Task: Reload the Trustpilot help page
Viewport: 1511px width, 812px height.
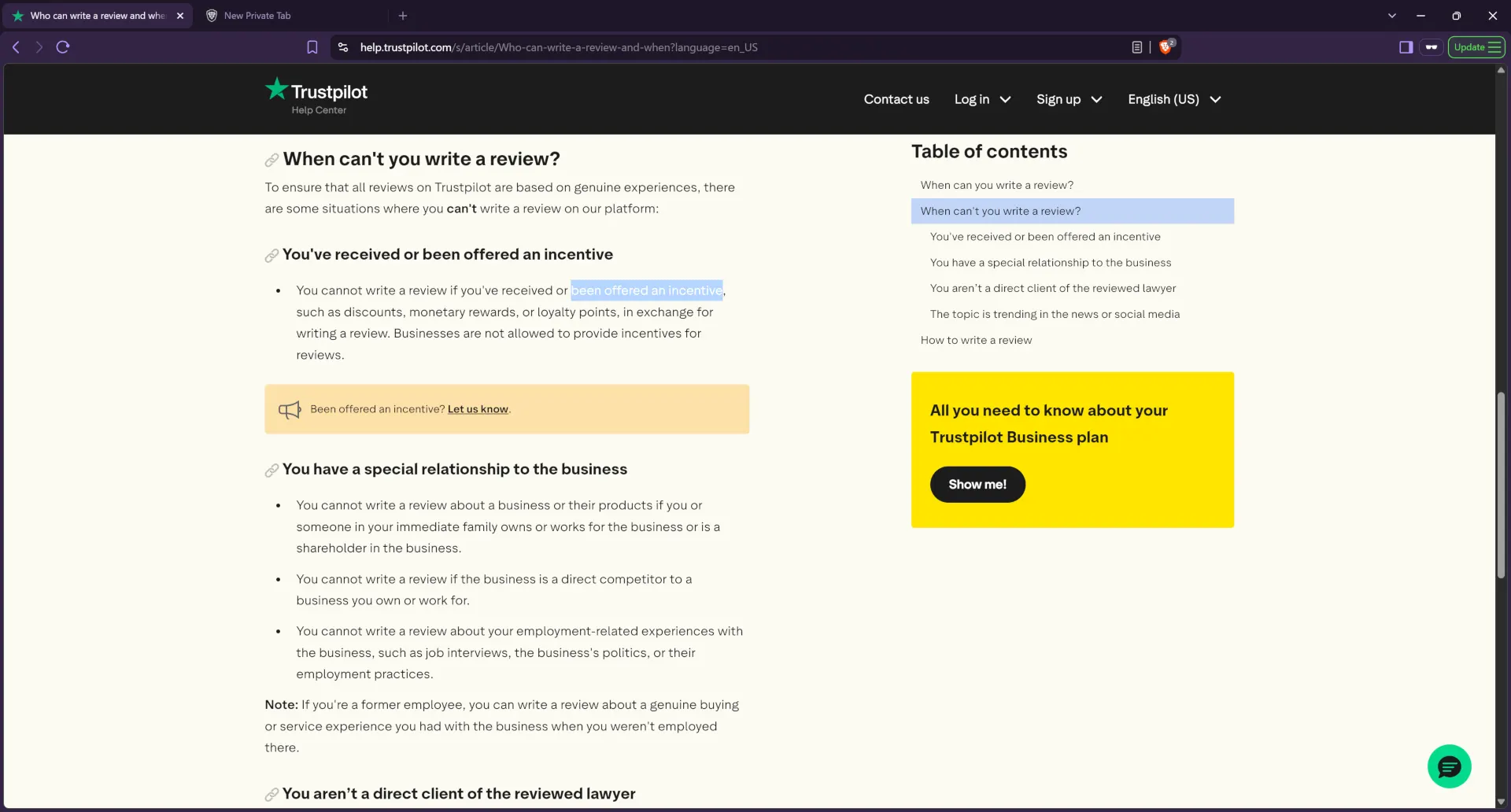Action: click(63, 47)
